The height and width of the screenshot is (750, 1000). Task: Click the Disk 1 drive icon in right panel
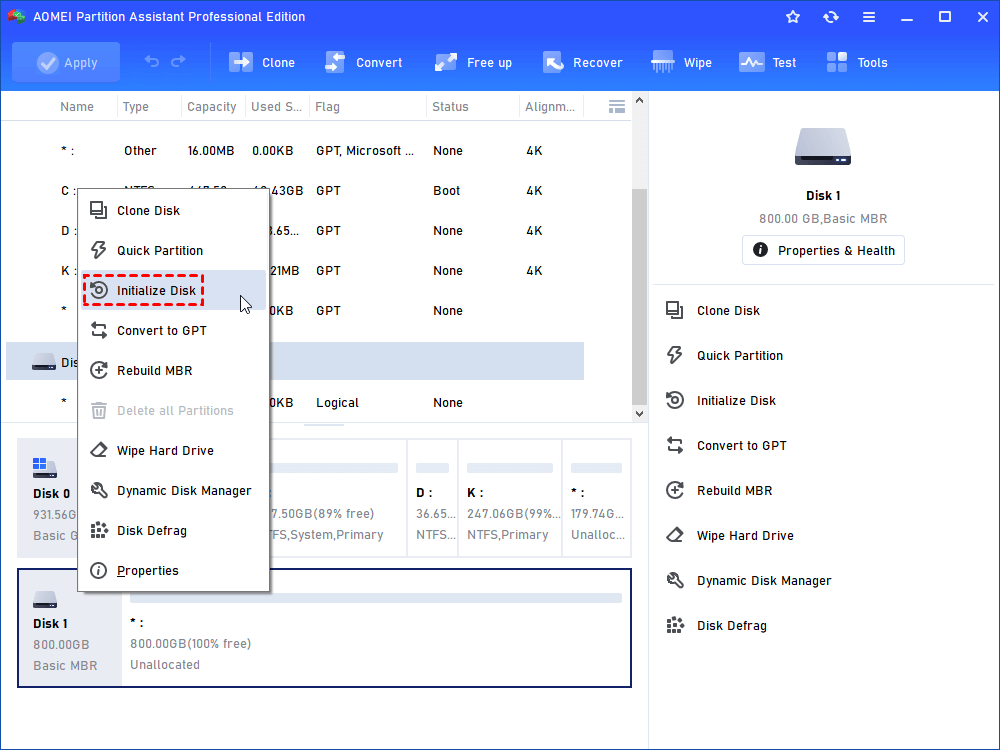pyautogui.click(x=823, y=147)
